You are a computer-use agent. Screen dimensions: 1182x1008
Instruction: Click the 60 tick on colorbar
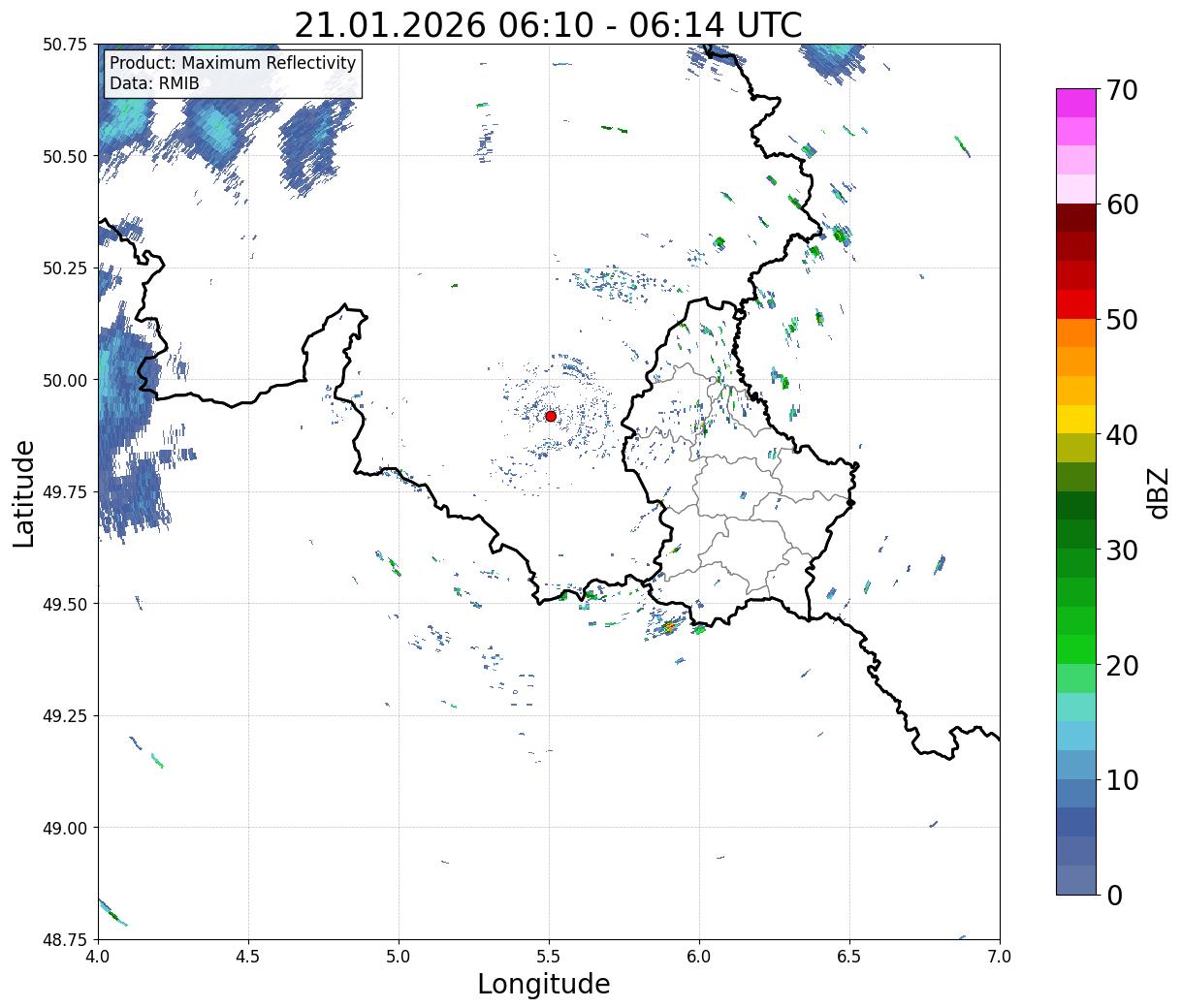coord(1121,205)
